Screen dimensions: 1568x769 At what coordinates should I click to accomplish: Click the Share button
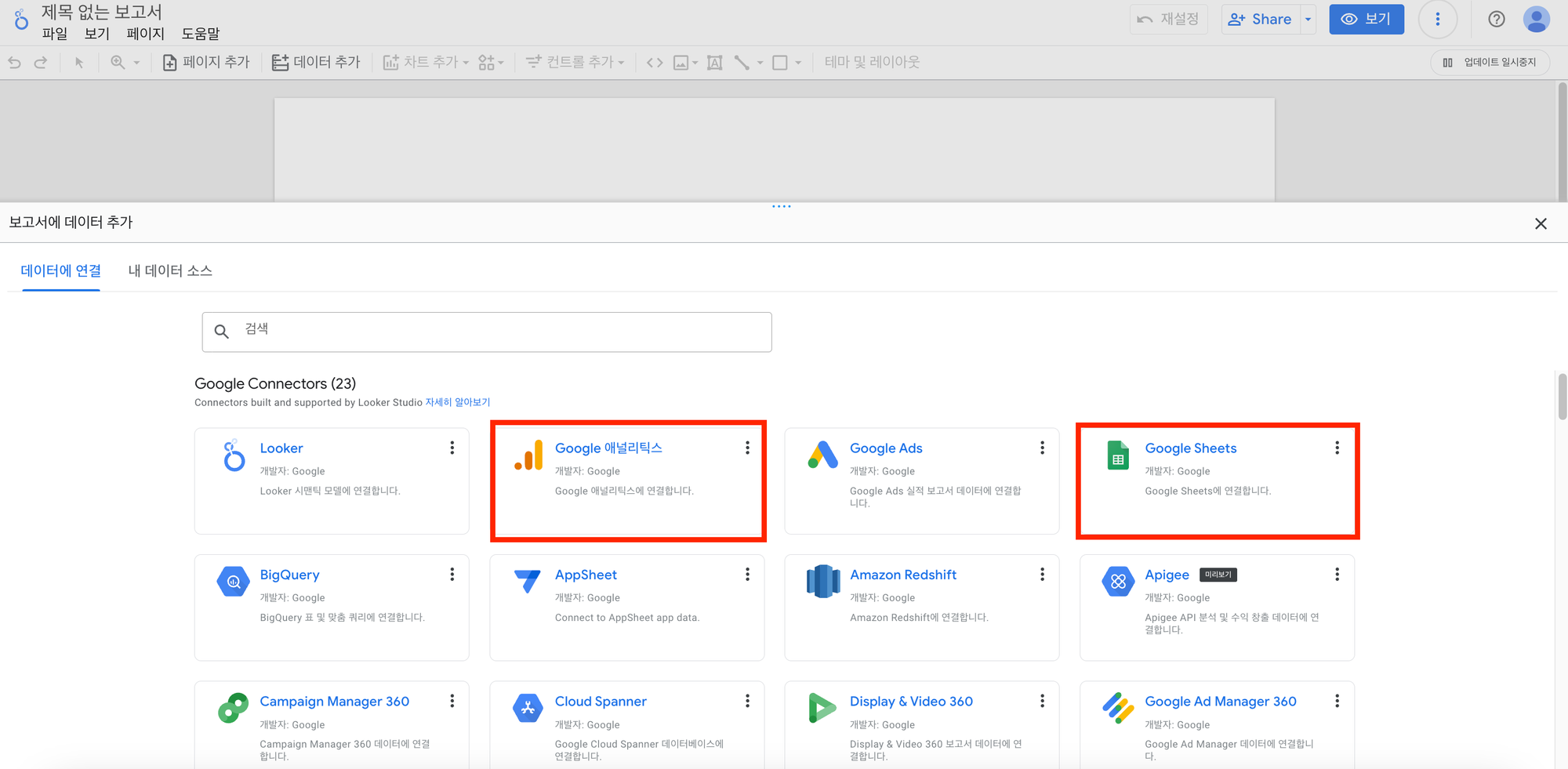click(x=1261, y=20)
